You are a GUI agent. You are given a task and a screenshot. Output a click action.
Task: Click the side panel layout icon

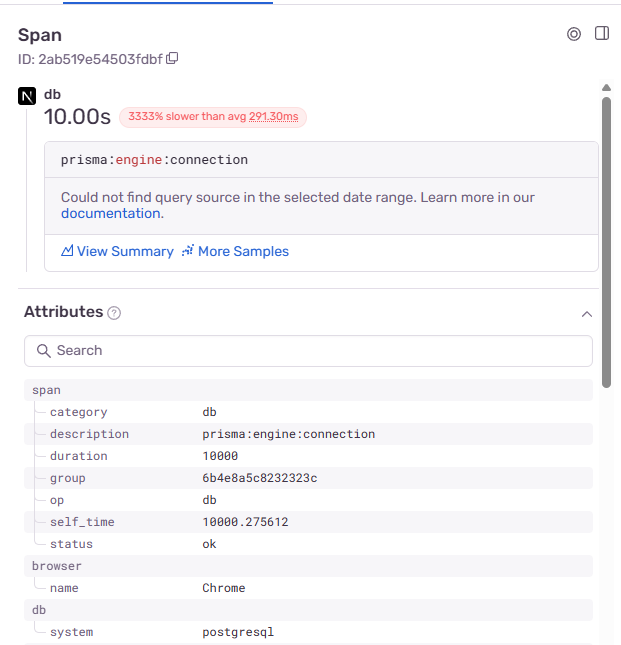pos(602,34)
